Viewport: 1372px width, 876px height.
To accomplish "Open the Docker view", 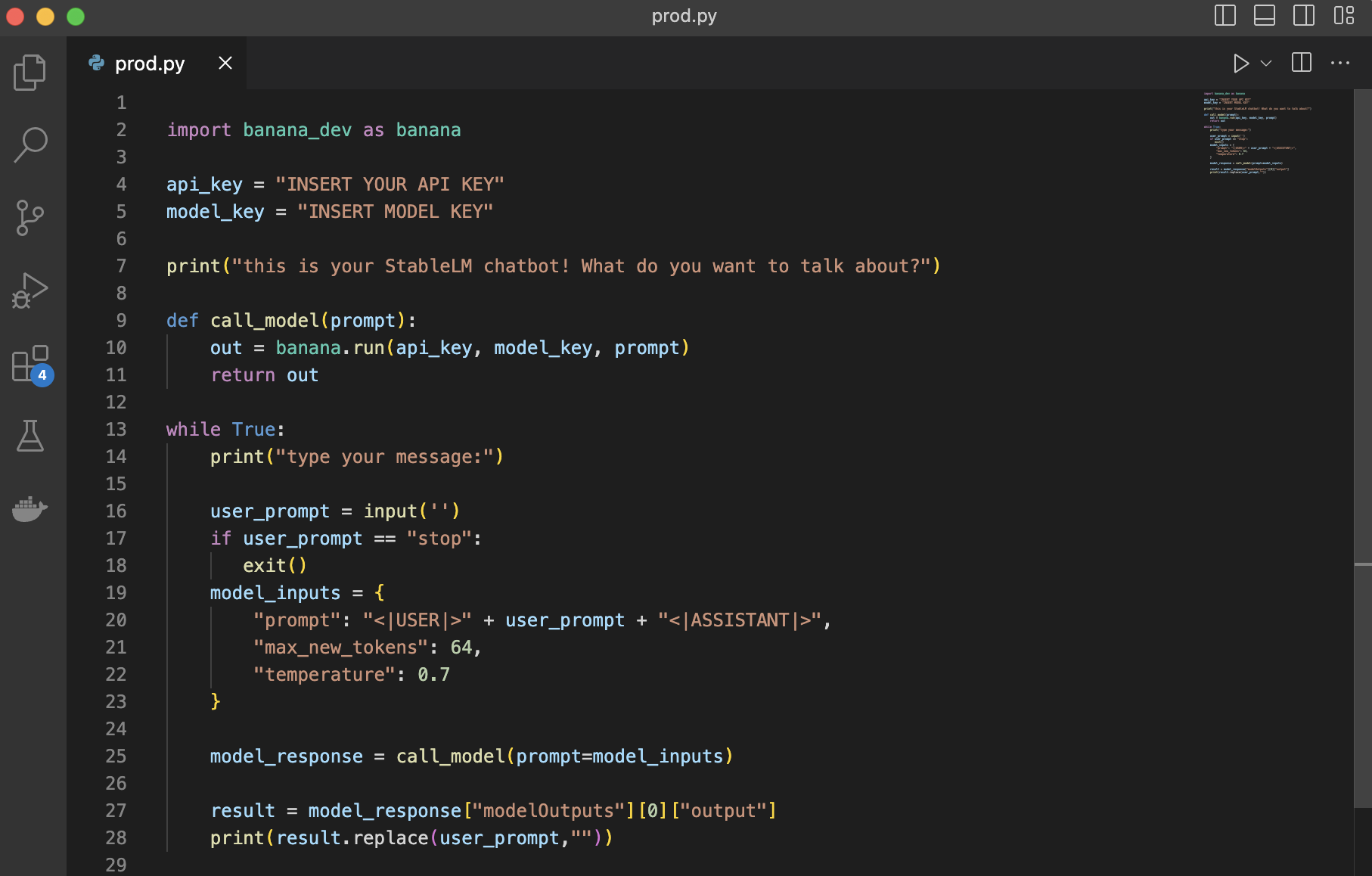I will tap(30, 508).
